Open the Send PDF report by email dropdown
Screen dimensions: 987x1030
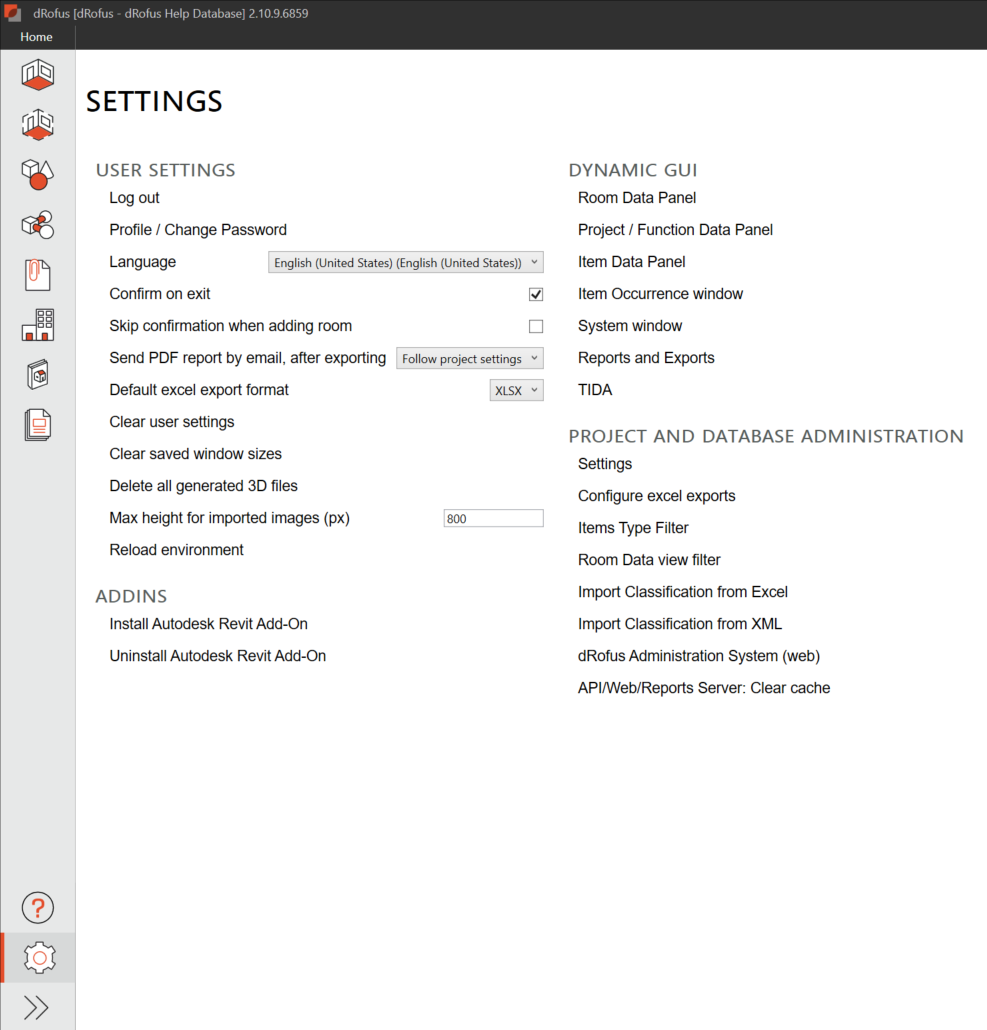pyautogui.click(x=470, y=359)
